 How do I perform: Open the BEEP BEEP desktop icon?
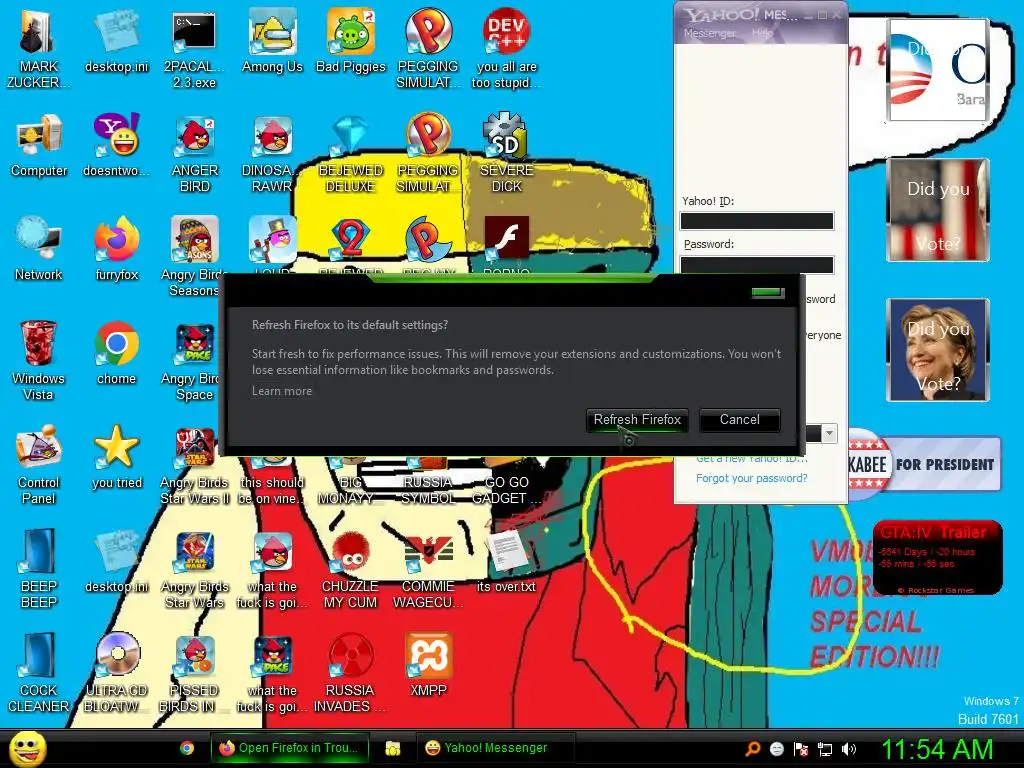click(x=39, y=568)
